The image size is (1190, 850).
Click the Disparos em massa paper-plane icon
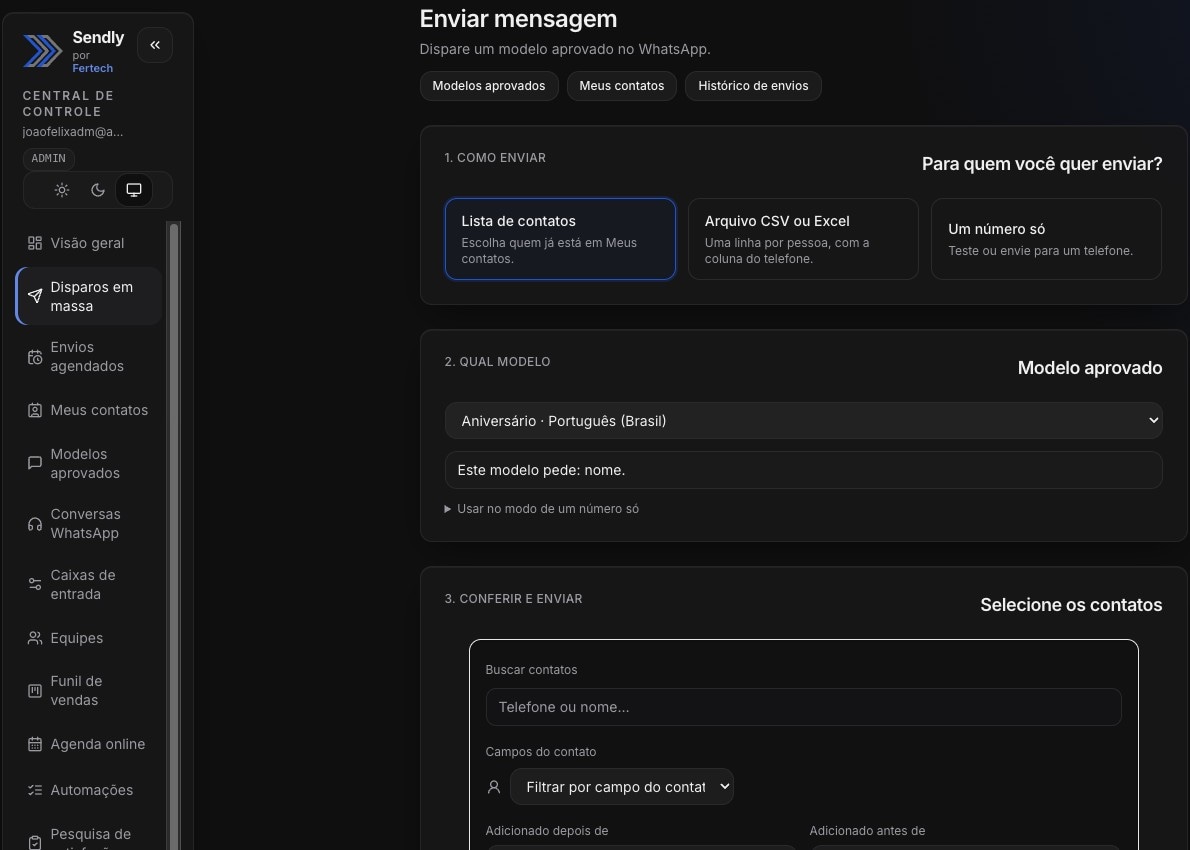35,296
